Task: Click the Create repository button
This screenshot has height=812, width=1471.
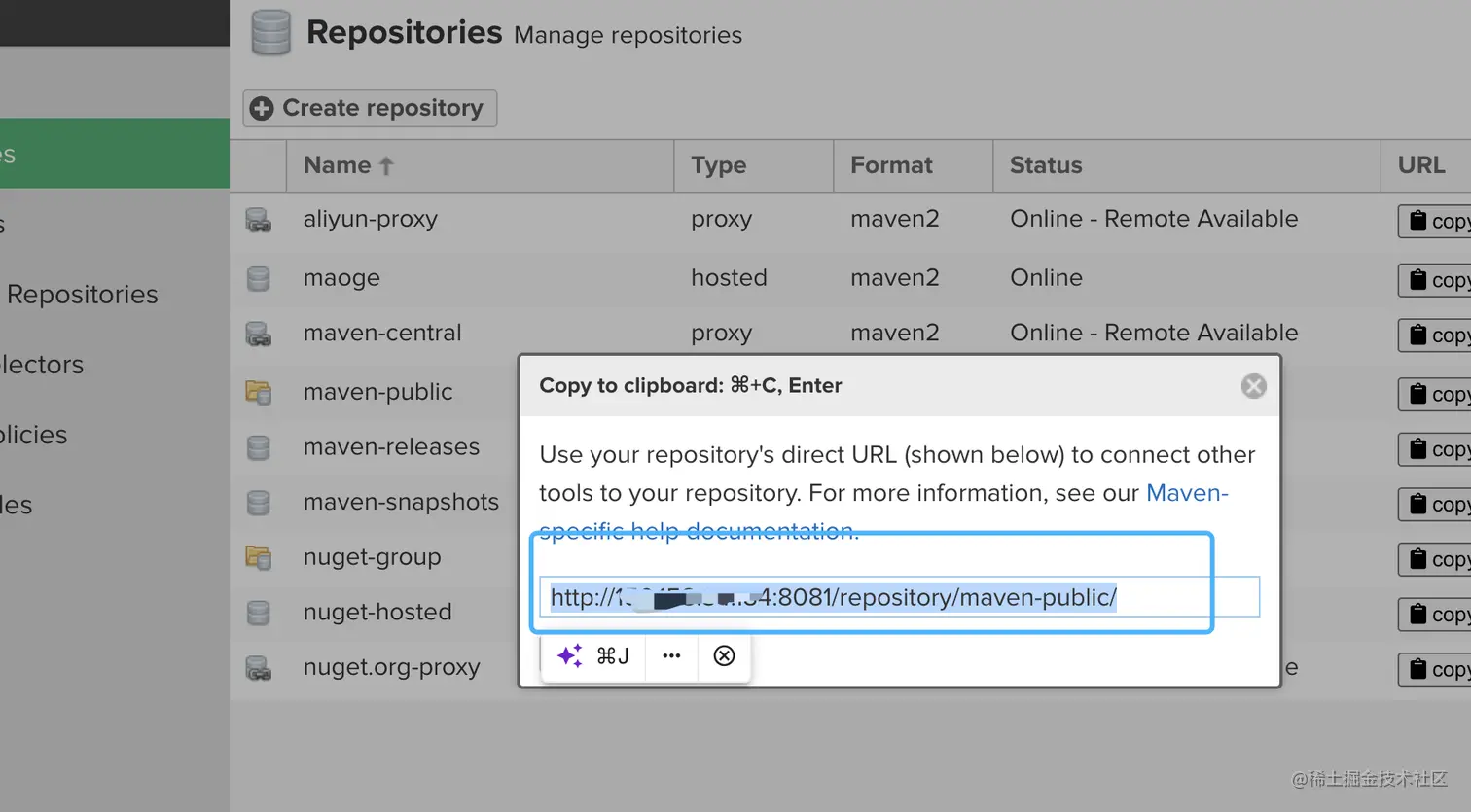Action: tap(370, 108)
